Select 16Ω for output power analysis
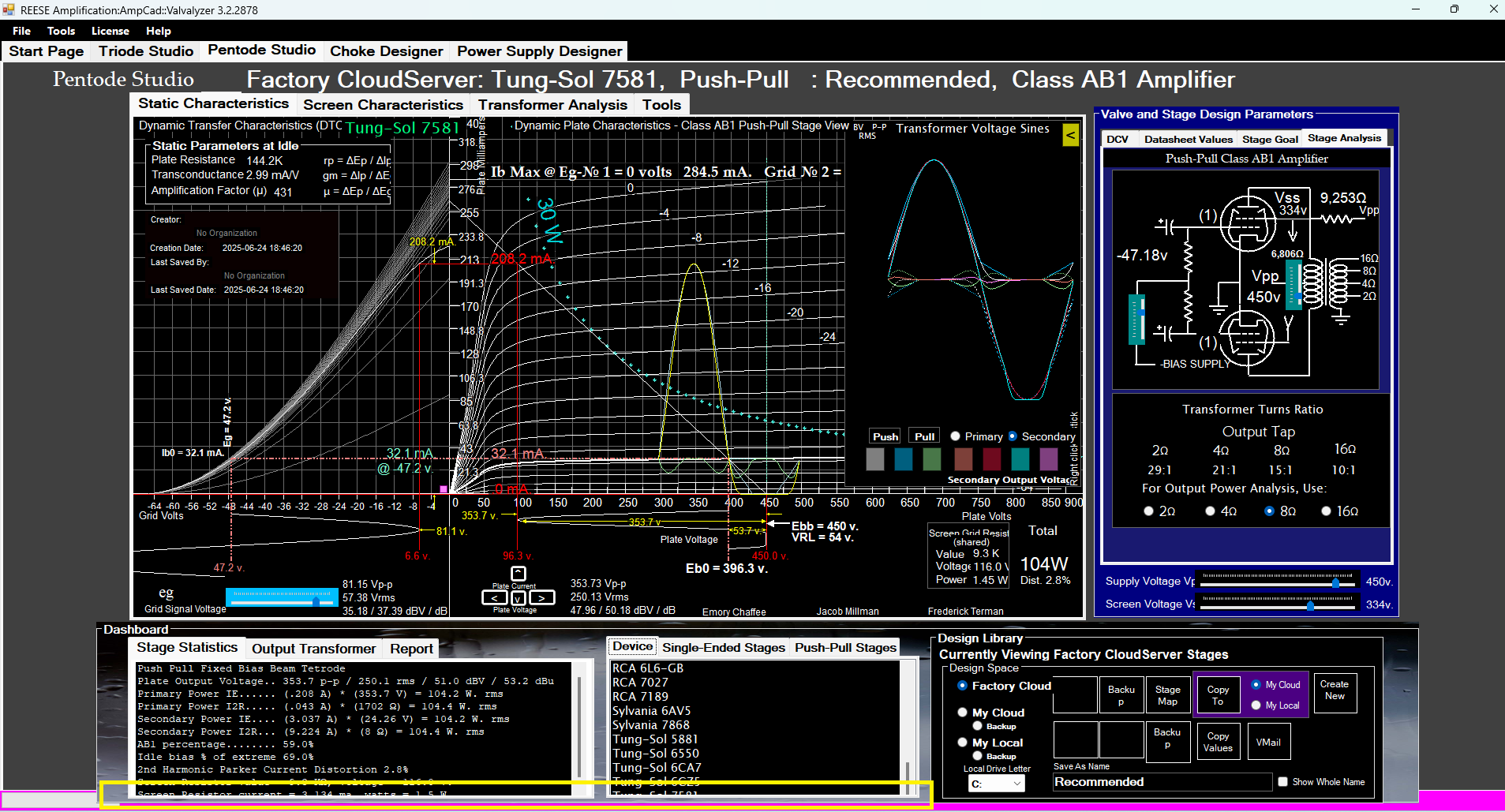This screenshot has width=1505, height=812. click(1327, 511)
